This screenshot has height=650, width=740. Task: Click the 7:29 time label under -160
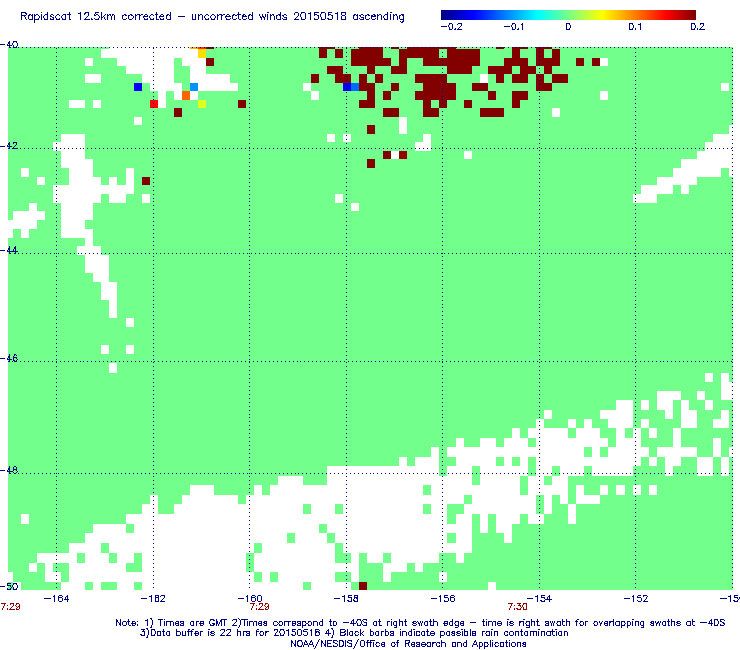coord(259,607)
